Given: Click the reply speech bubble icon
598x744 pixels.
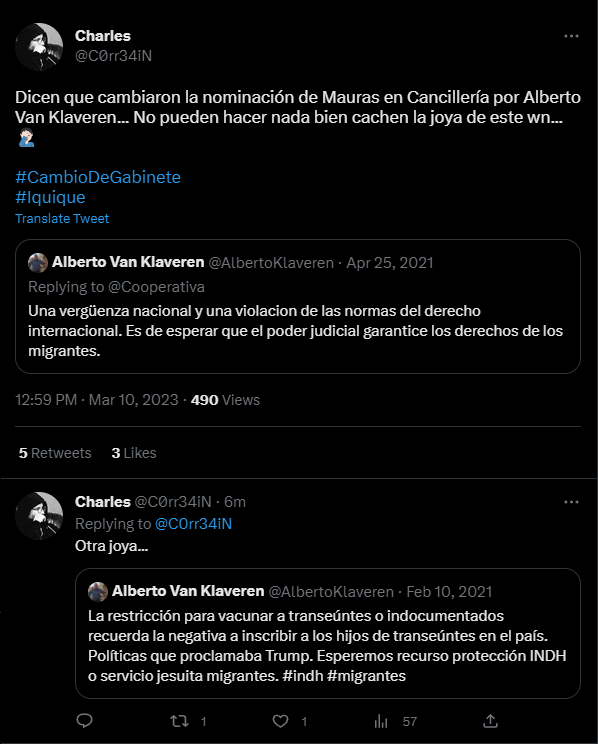Looking at the screenshot, I should pyautogui.click(x=84, y=721).
